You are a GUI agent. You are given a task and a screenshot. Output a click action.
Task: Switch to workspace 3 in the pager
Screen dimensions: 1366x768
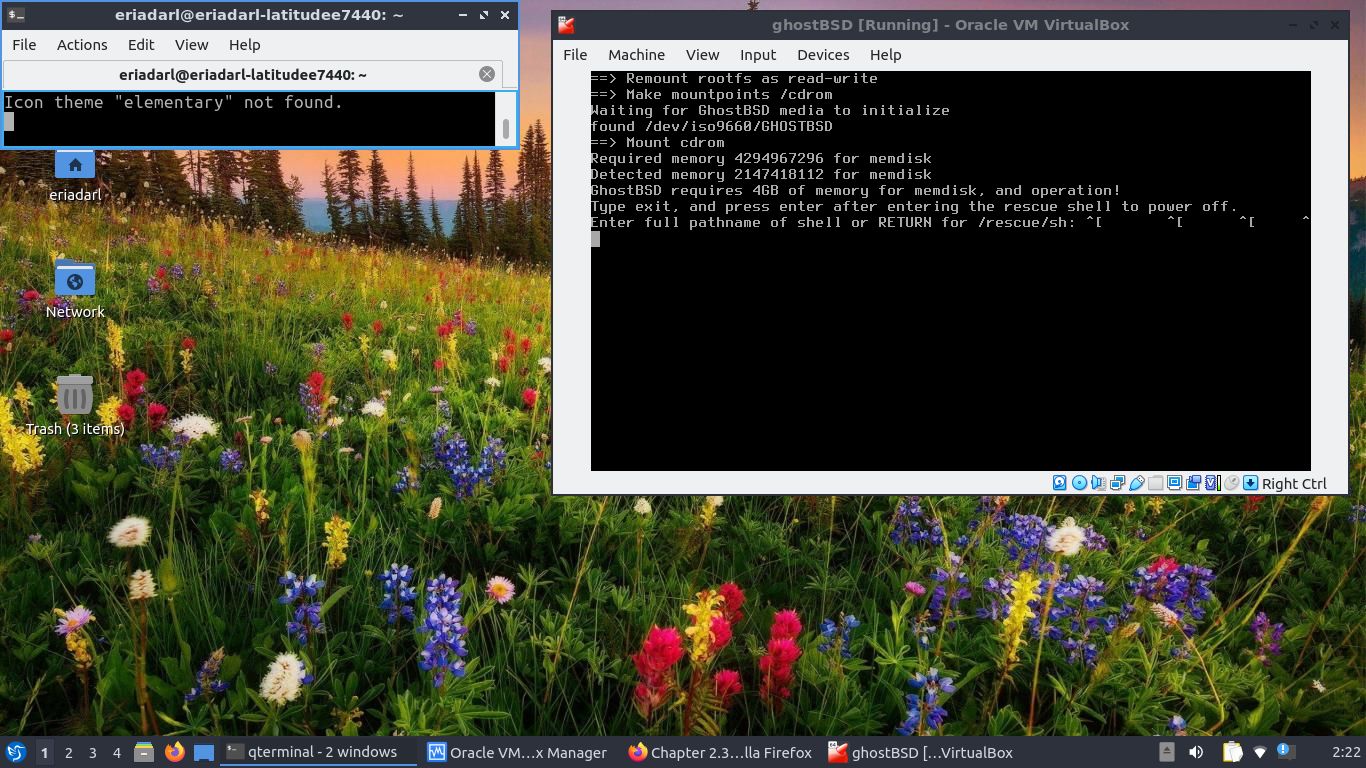pos(92,752)
